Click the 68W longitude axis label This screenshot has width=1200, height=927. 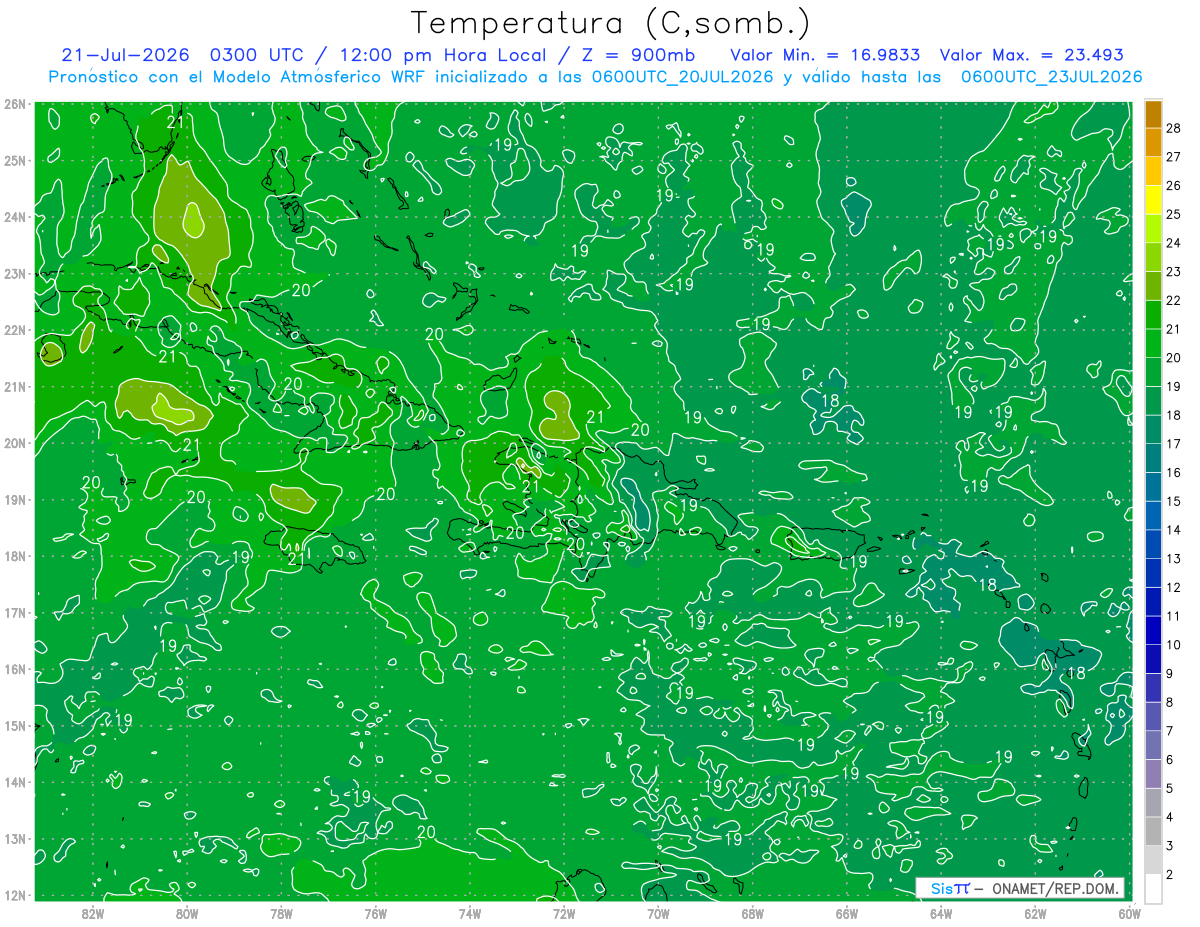pos(752,912)
